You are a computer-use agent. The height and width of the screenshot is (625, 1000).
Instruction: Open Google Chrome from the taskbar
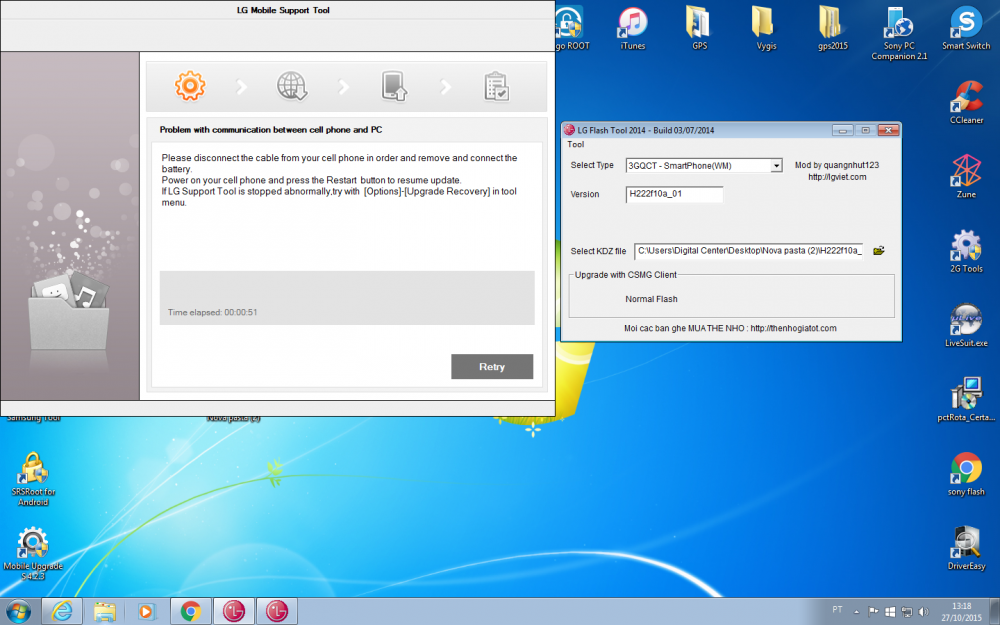[191, 612]
